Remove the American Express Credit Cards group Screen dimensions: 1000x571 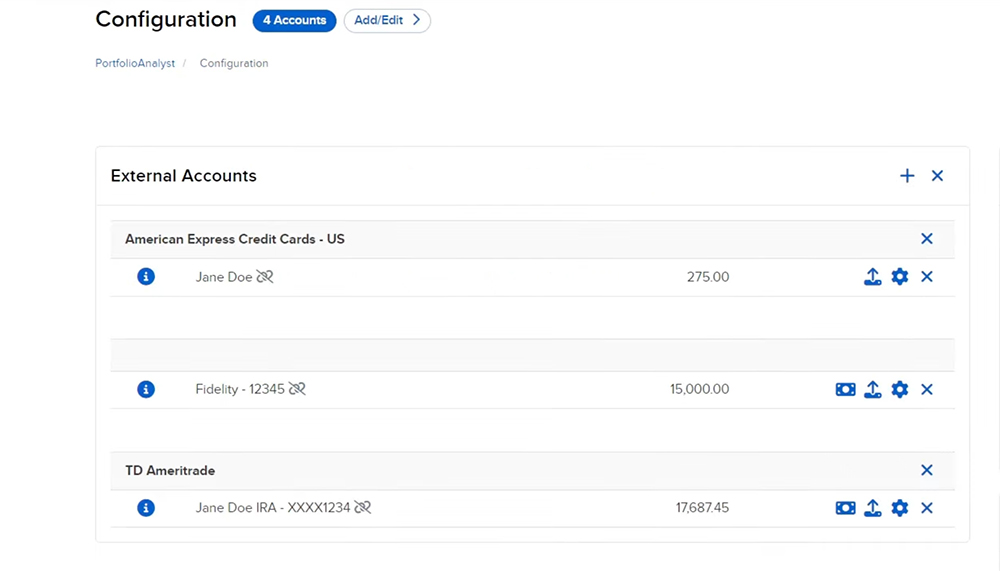tap(927, 239)
